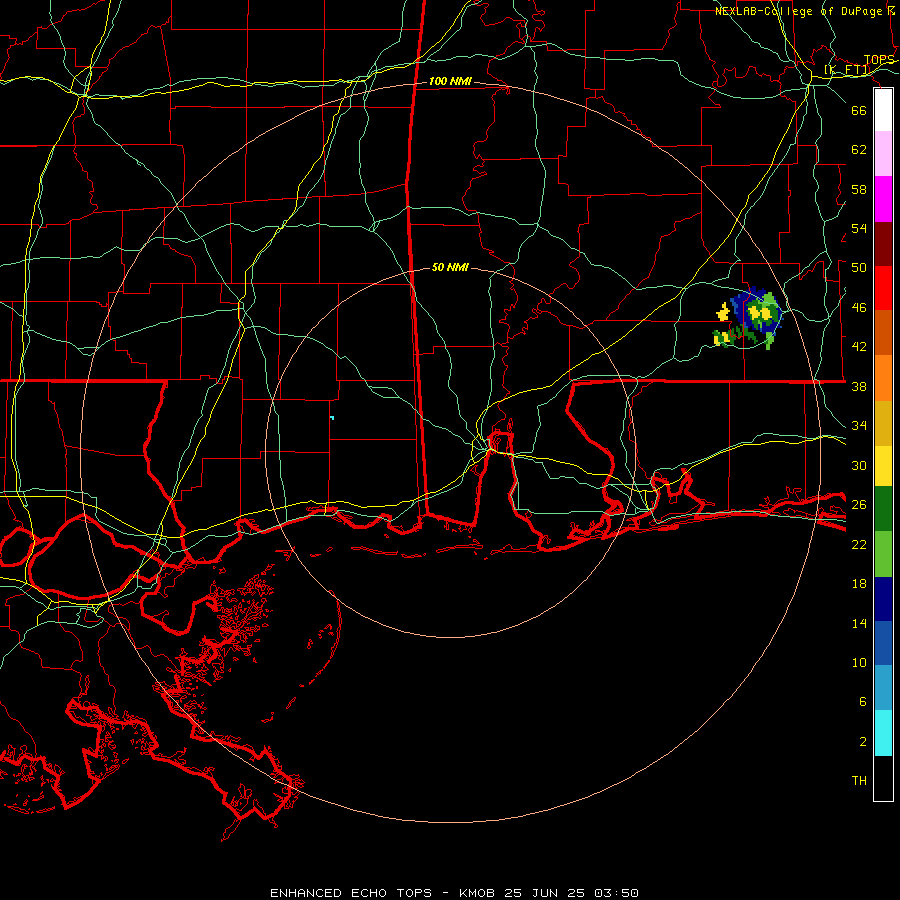Click the 'ENHANCED ECHO TOPS' title text
Image resolution: width=900 pixels, height=900 pixels.
[x=351, y=893]
